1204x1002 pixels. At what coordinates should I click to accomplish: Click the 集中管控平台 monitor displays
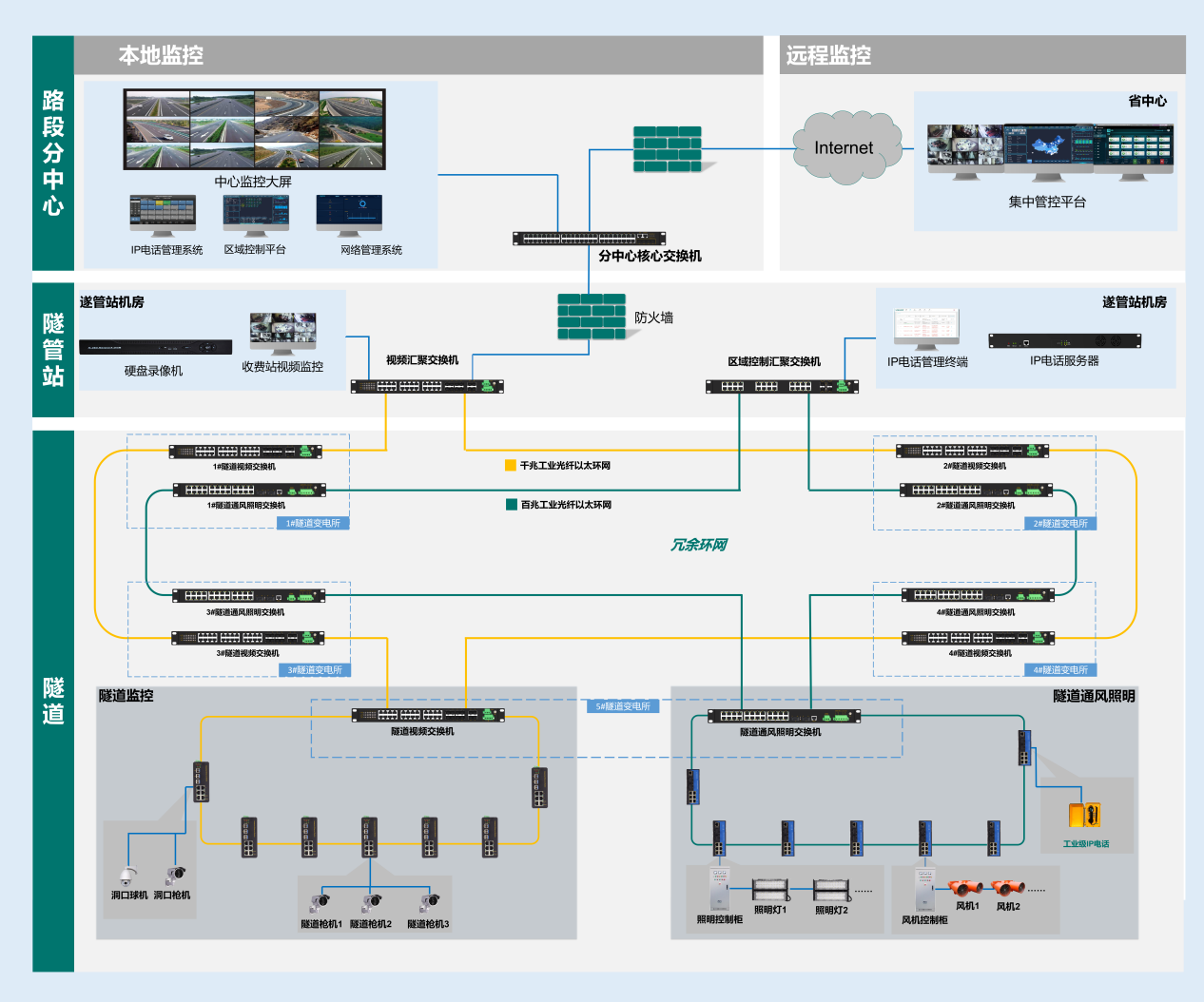pos(1050,152)
